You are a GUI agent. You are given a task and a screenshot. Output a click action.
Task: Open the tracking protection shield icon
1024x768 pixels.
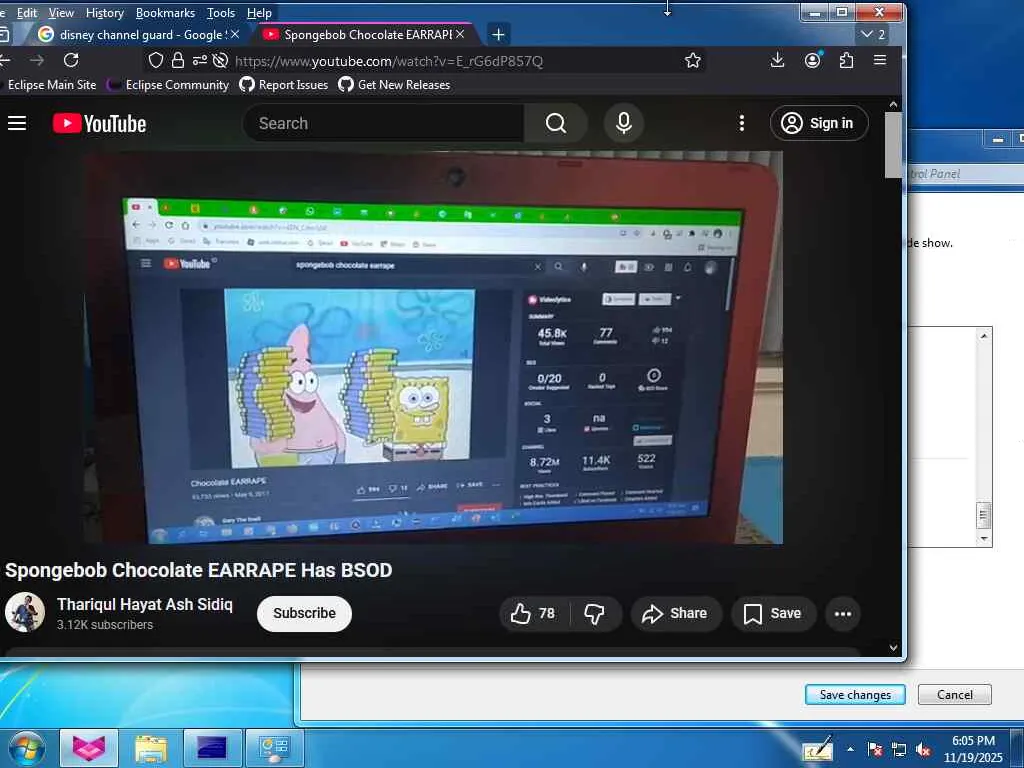(x=155, y=61)
